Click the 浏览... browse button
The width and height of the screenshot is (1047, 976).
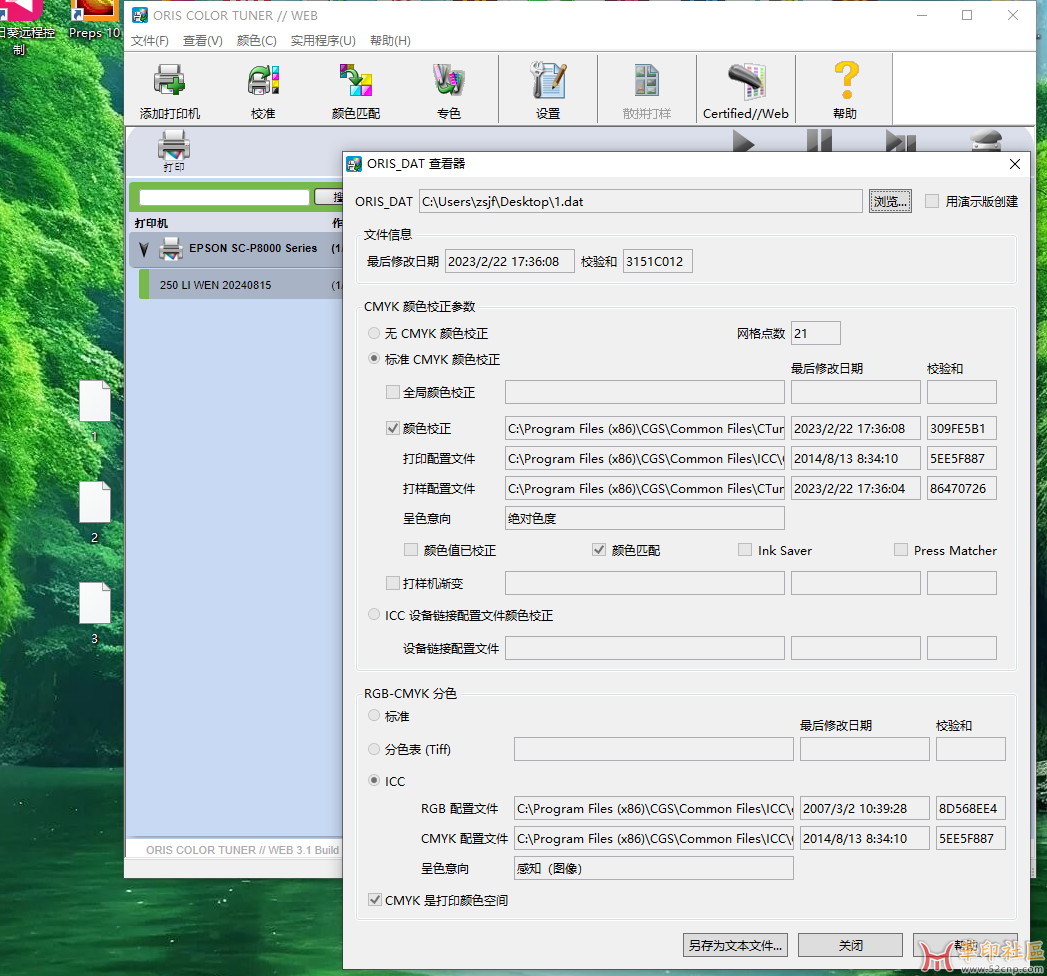click(890, 201)
